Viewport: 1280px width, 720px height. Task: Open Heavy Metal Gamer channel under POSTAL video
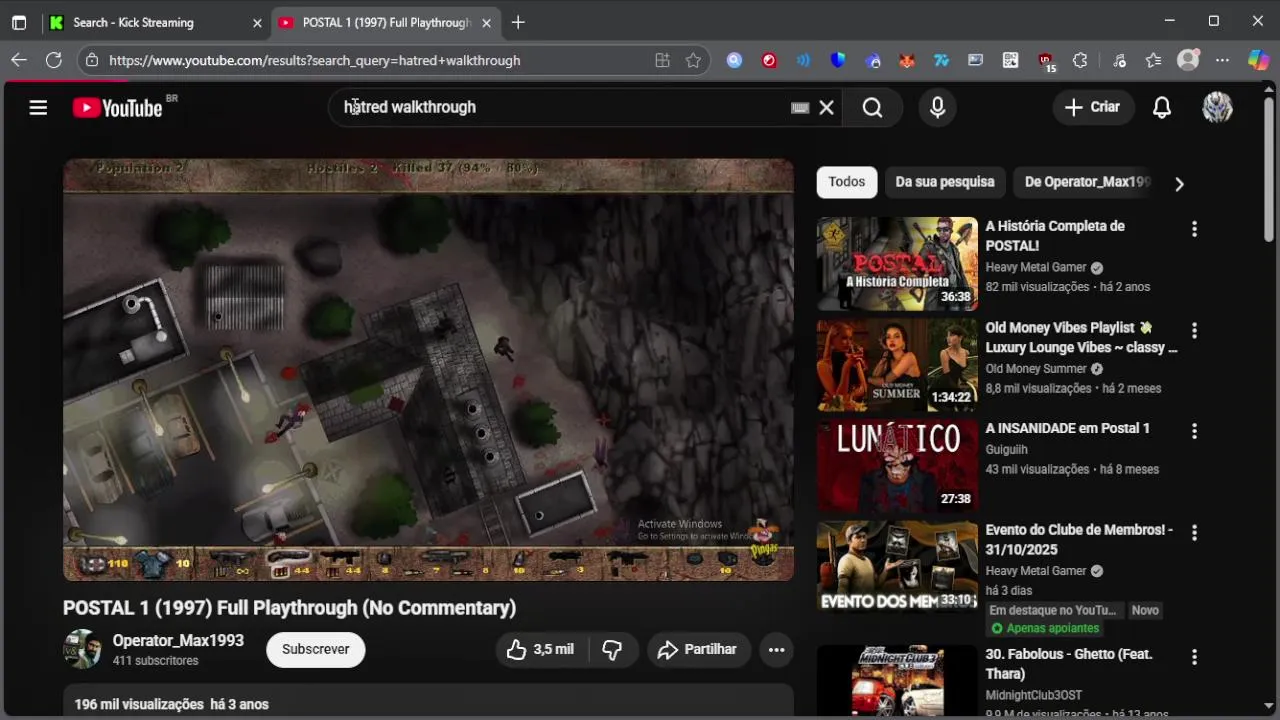[x=1036, y=267]
